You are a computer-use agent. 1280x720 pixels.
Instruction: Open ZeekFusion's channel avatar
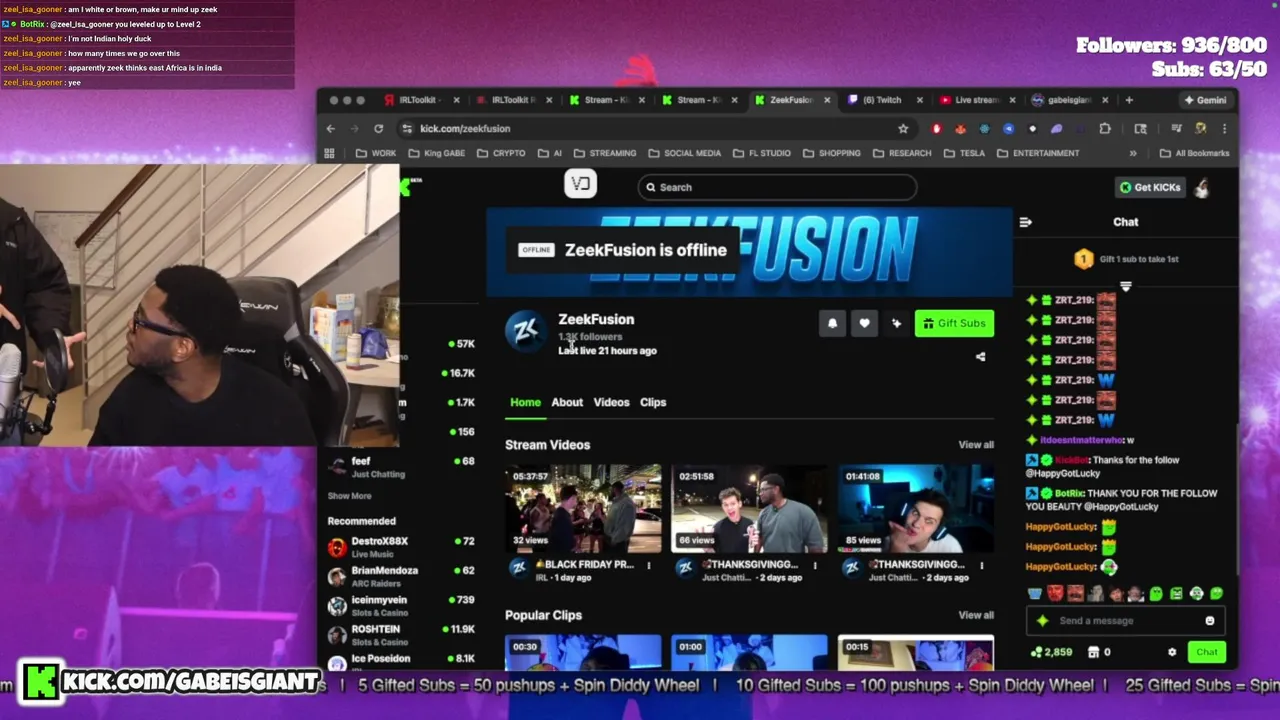(526, 331)
